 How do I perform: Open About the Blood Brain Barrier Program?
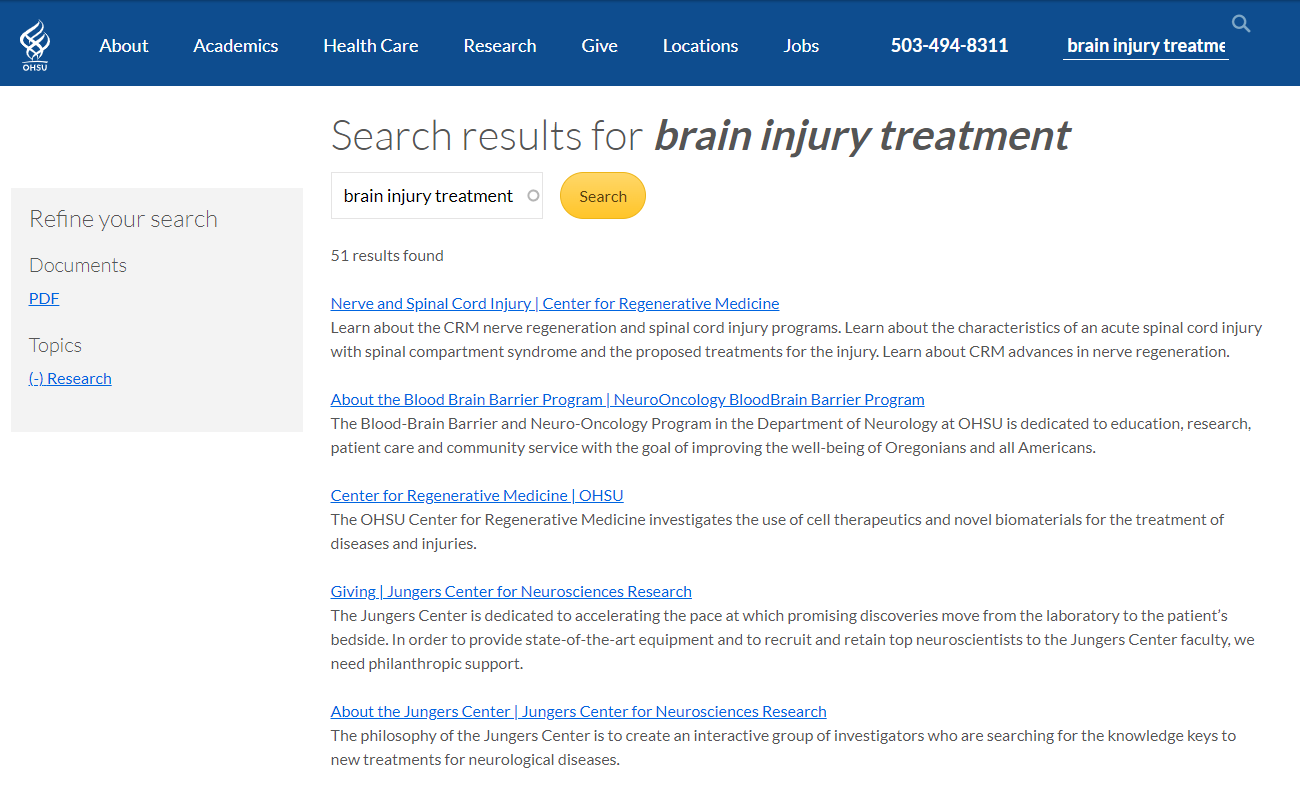627,399
